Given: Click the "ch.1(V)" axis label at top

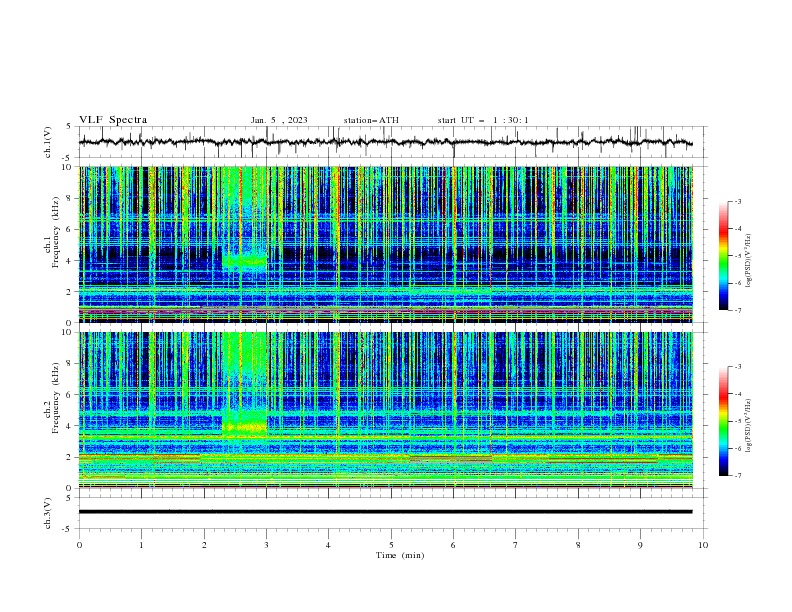Looking at the screenshot, I should click(48, 142).
